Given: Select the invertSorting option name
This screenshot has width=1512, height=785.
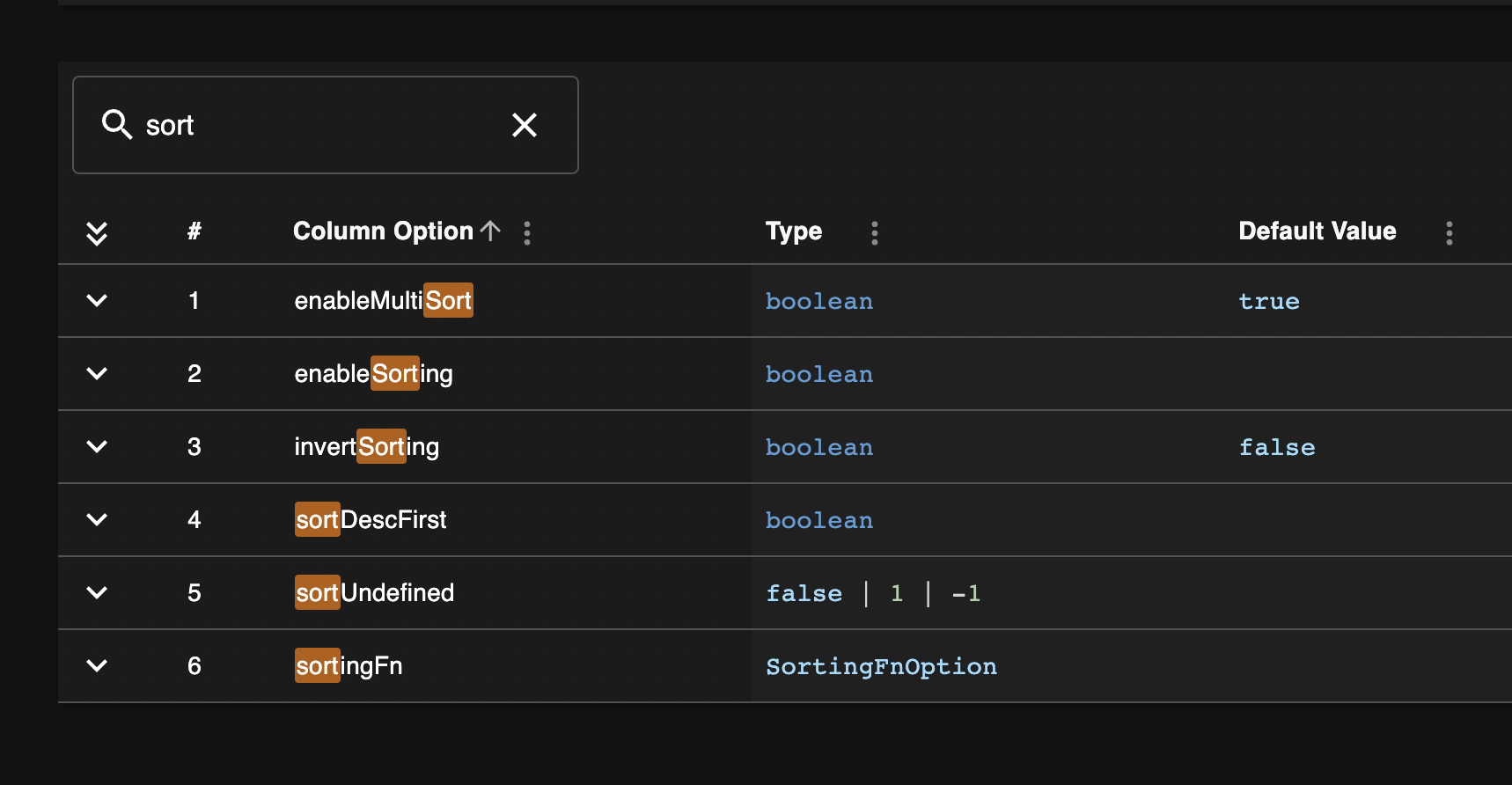Looking at the screenshot, I should [x=367, y=446].
